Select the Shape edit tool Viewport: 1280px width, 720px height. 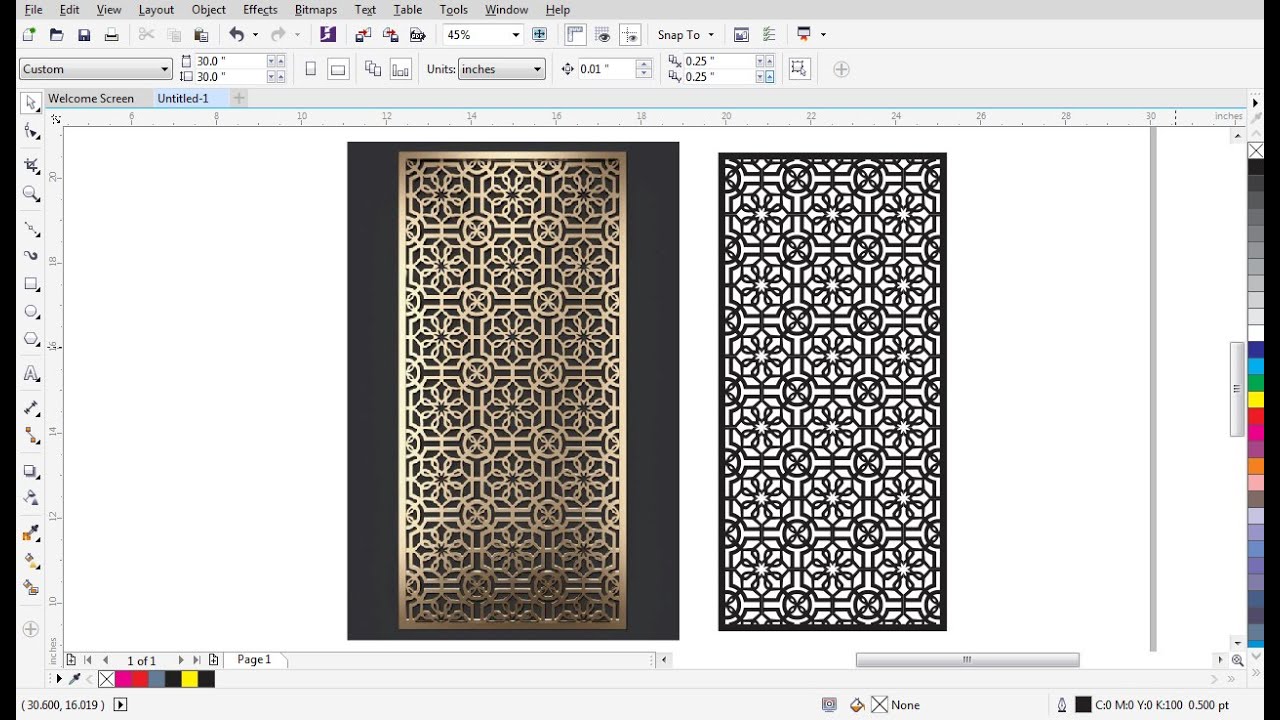(x=31, y=131)
